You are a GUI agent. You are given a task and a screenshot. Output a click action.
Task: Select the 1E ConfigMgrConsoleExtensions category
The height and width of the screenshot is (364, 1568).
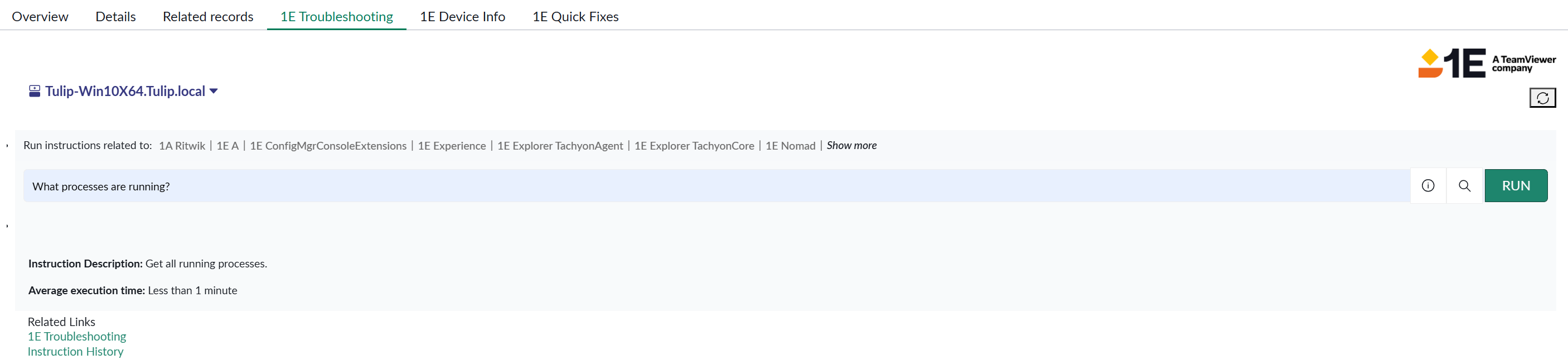tap(328, 146)
